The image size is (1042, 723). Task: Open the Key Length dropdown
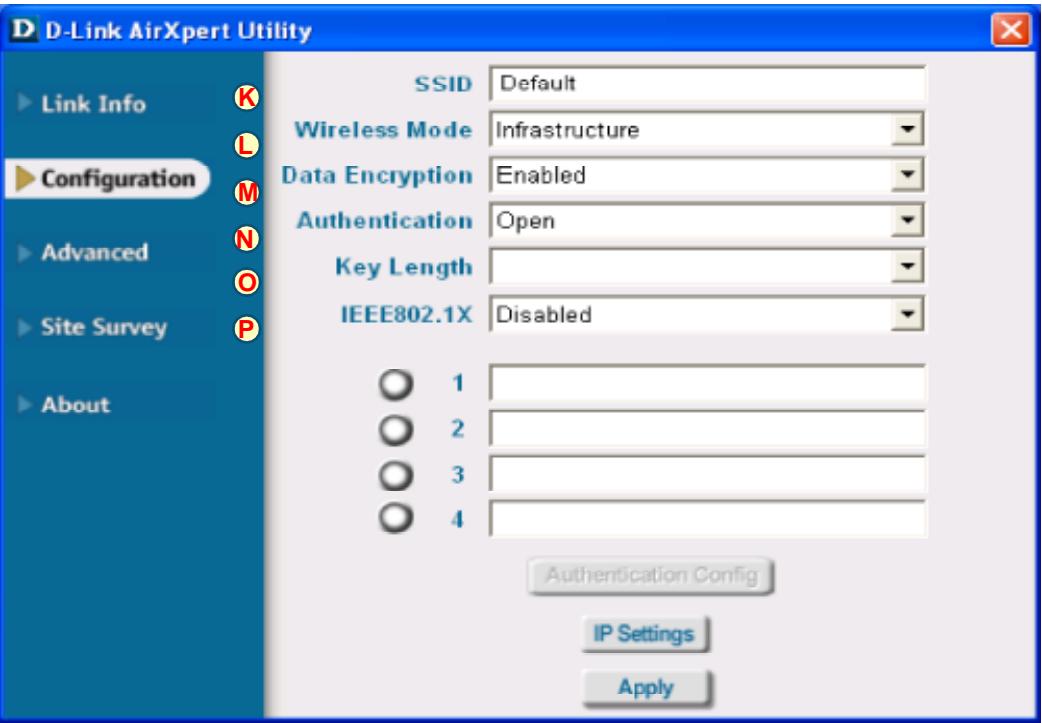point(907,267)
